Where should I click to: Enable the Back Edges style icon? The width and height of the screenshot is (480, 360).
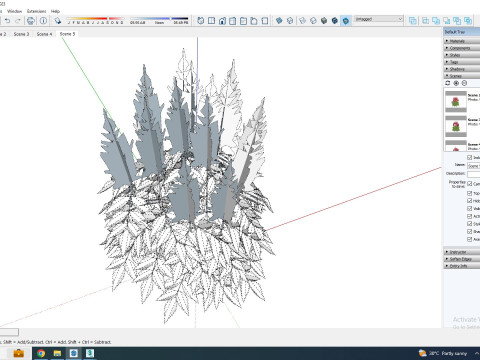click(x=290, y=21)
